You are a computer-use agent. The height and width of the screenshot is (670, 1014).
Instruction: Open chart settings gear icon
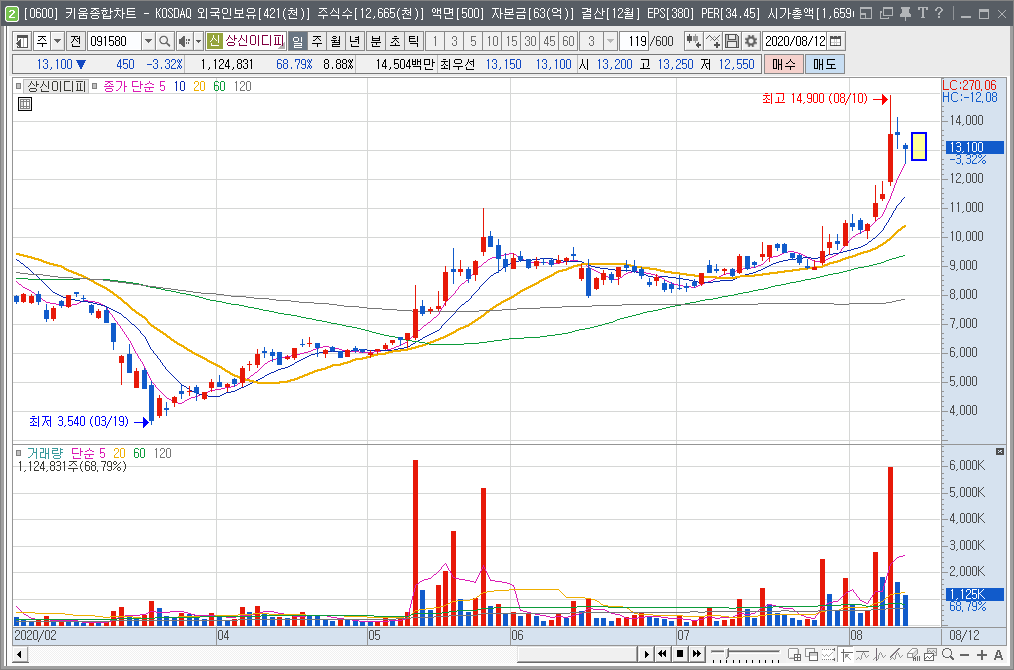point(751,41)
